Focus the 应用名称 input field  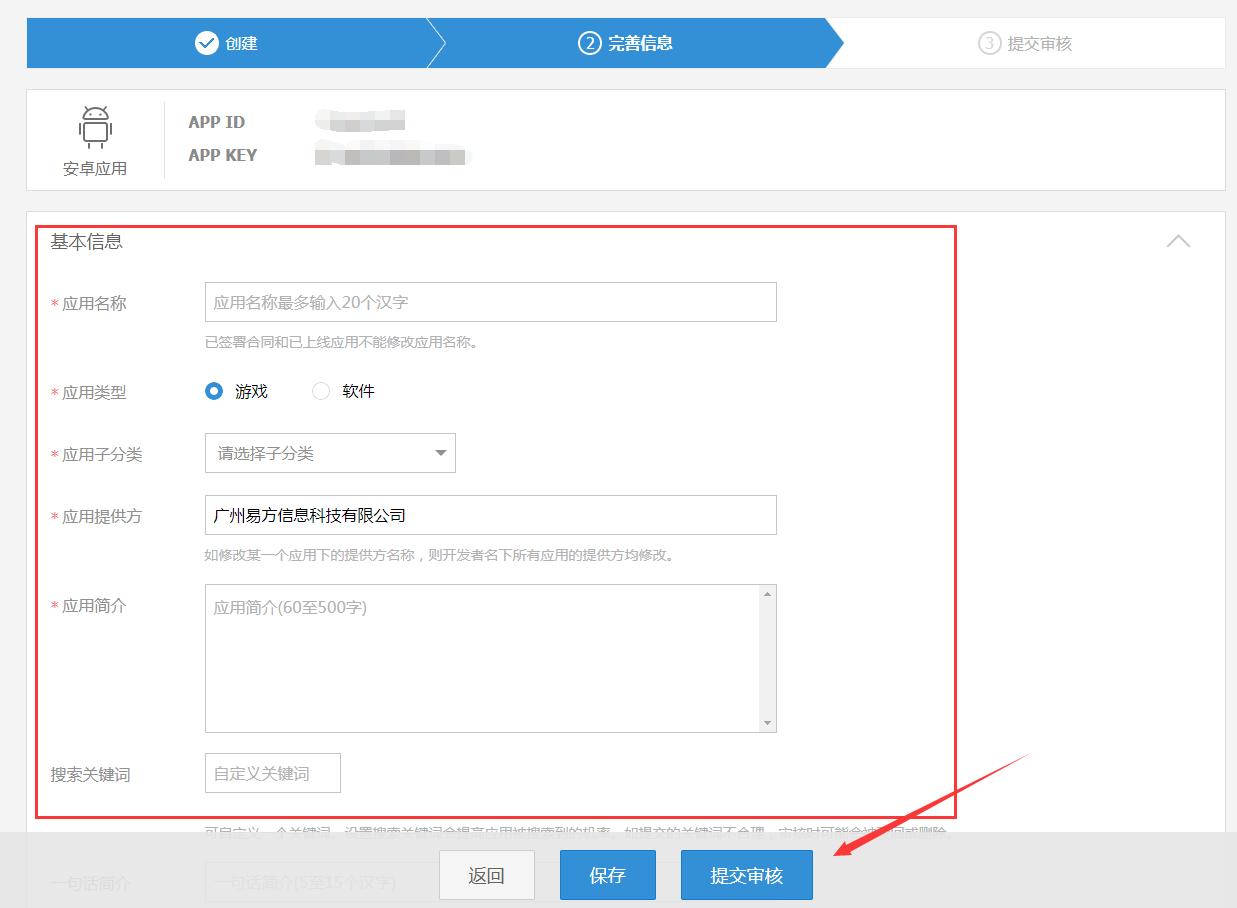pos(490,302)
